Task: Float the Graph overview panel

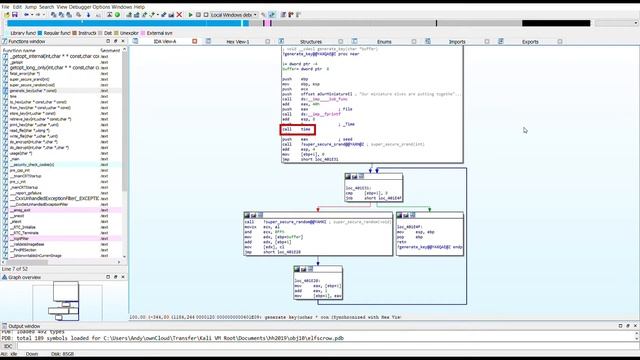Action: coord(116,277)
